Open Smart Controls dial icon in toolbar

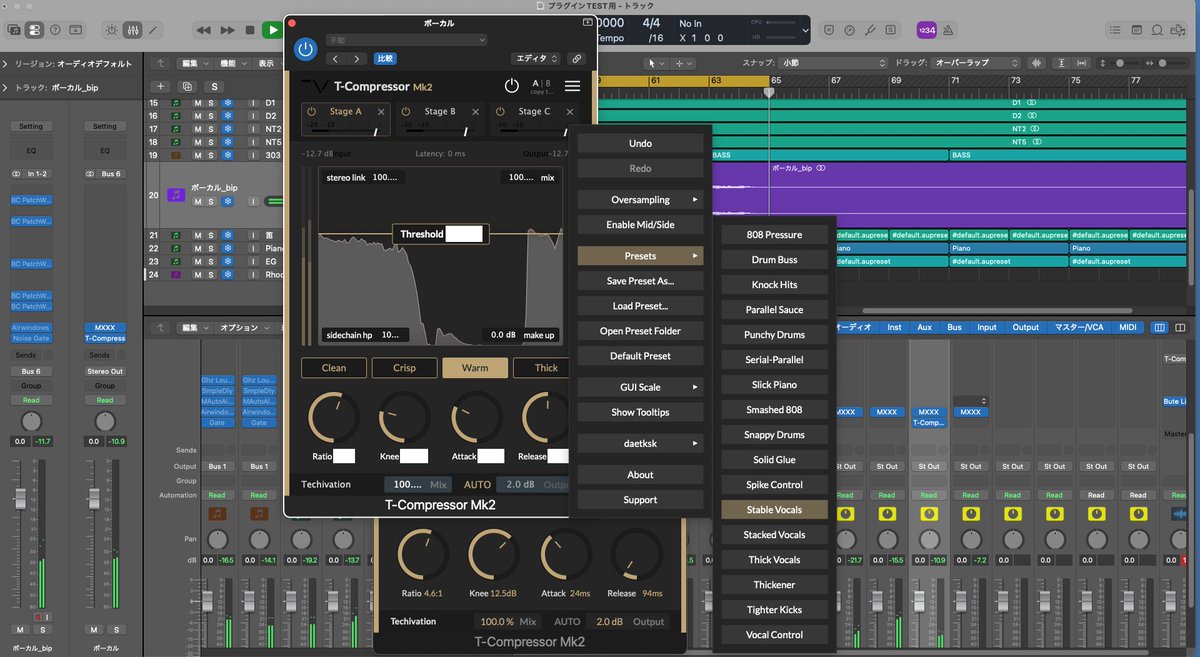point(110,31)
